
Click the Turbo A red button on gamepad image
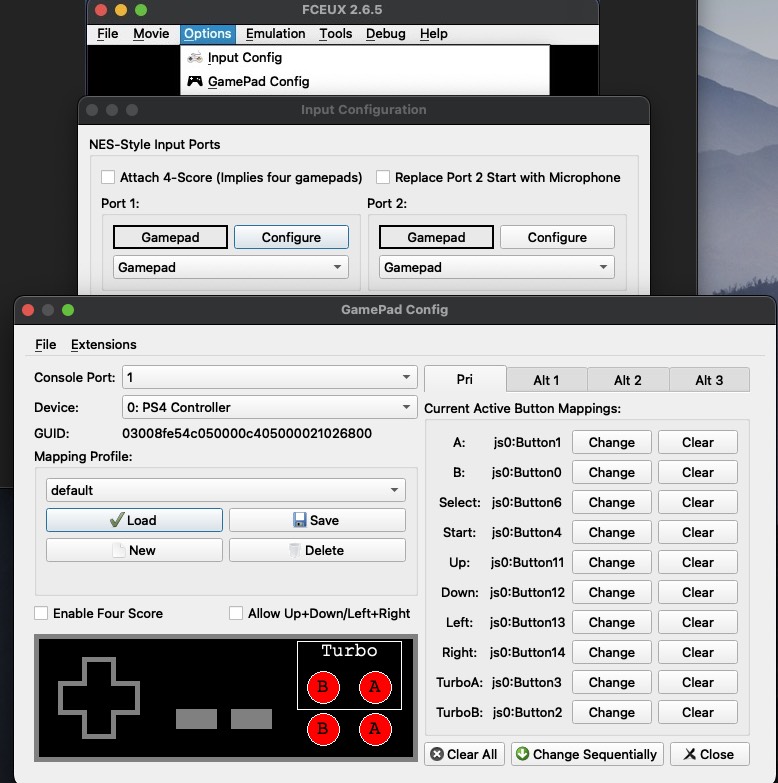tap(374, 687)
